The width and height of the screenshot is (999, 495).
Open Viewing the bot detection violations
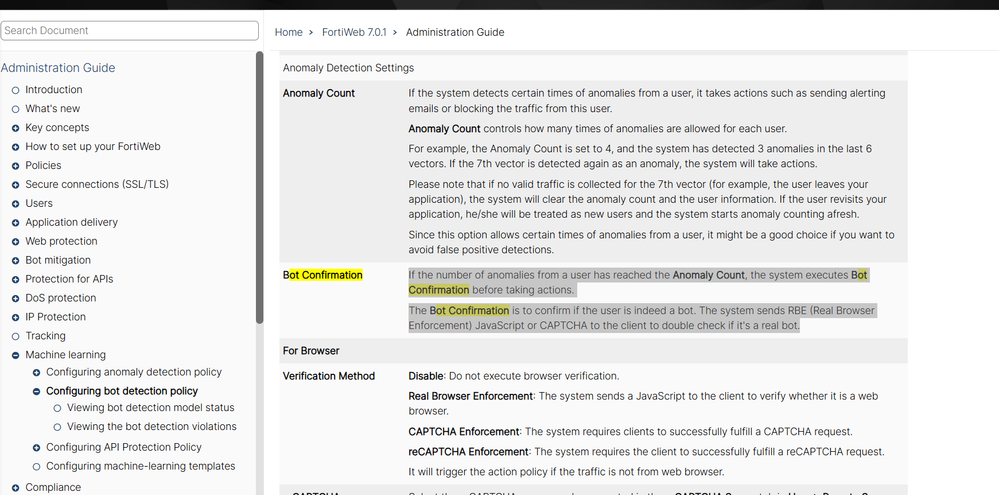tap(152, 427)
